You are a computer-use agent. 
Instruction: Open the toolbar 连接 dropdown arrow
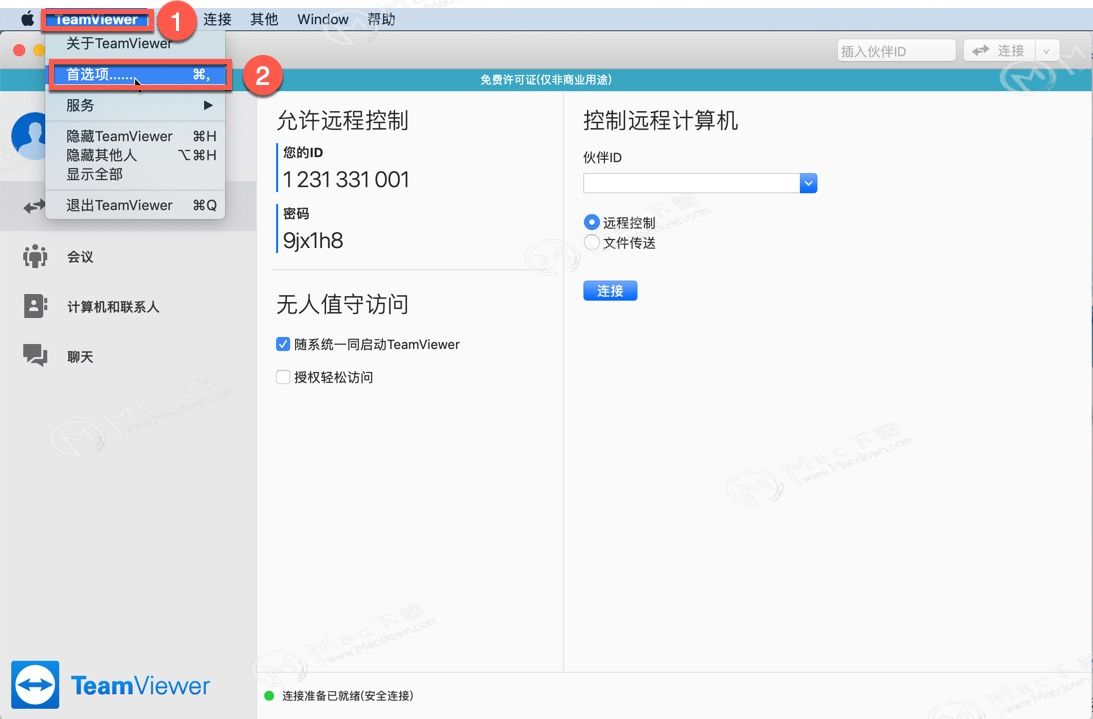1046,51
